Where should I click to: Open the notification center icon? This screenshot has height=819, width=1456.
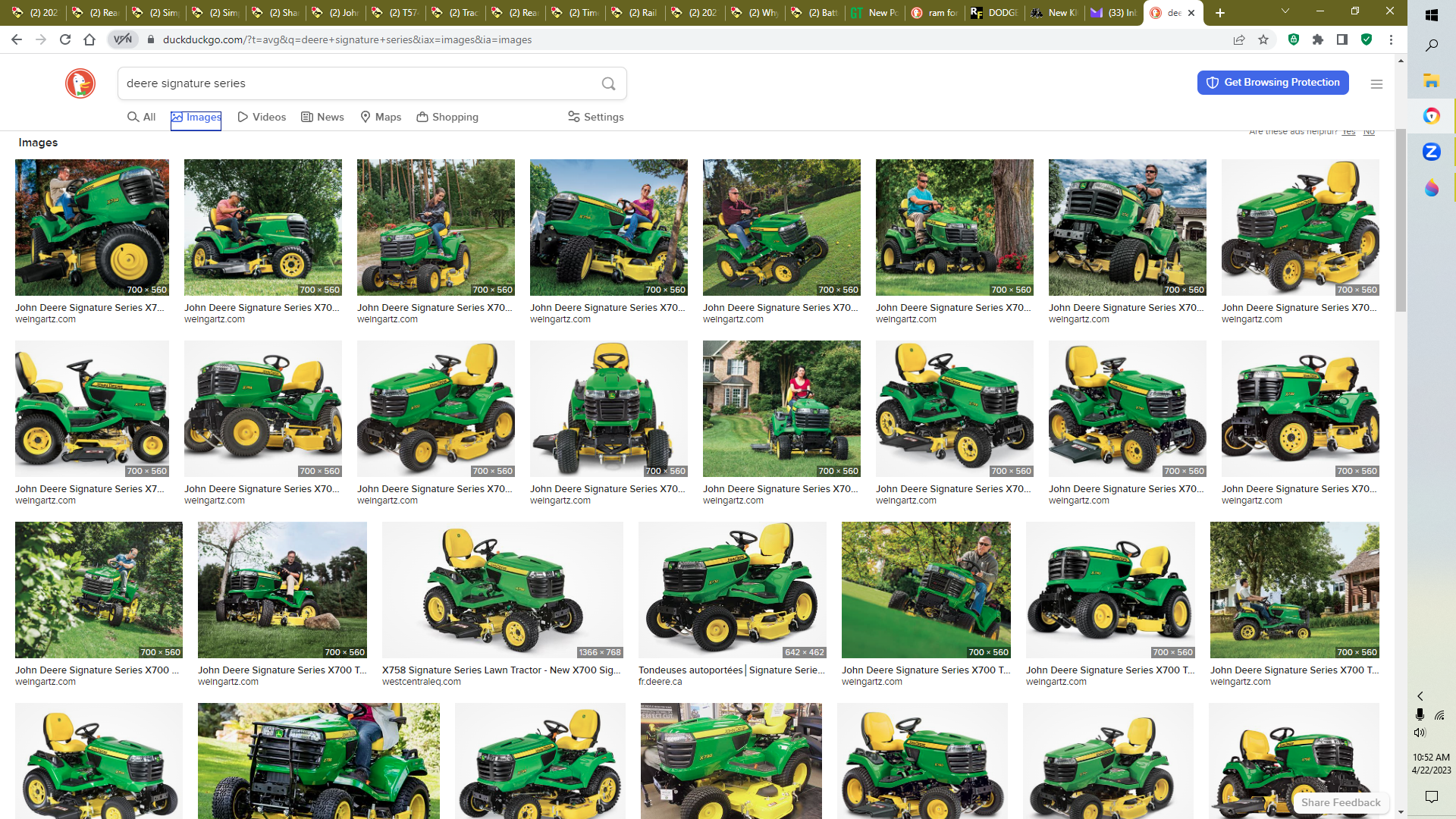point(1432,796)
